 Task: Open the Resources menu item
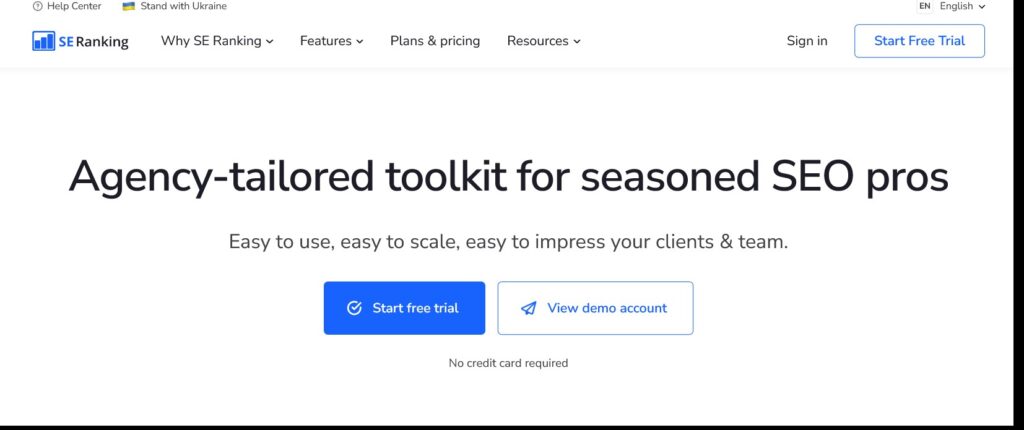(x=543, y=41)
